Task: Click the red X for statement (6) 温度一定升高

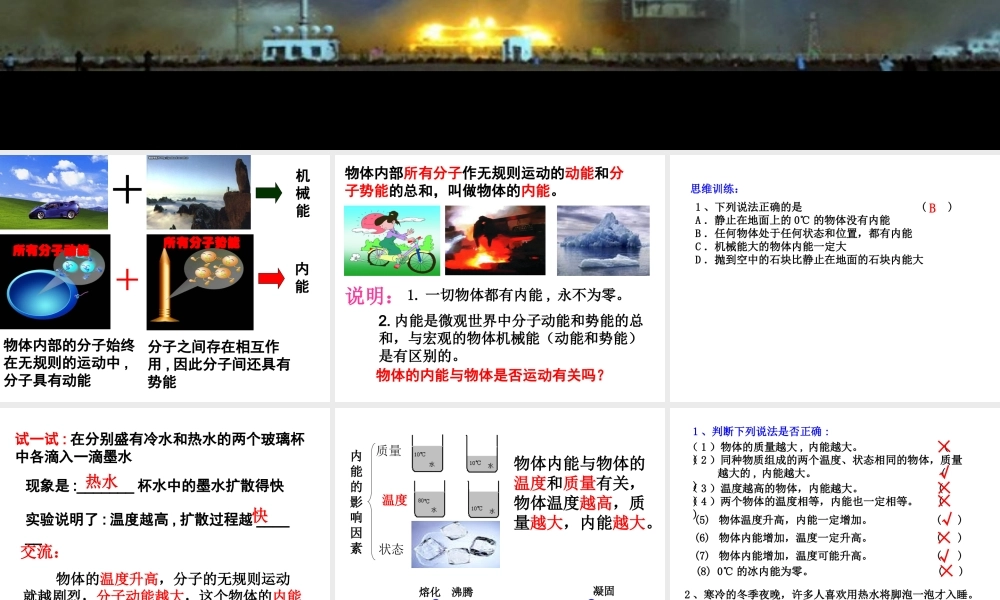Action: point(944,538)
